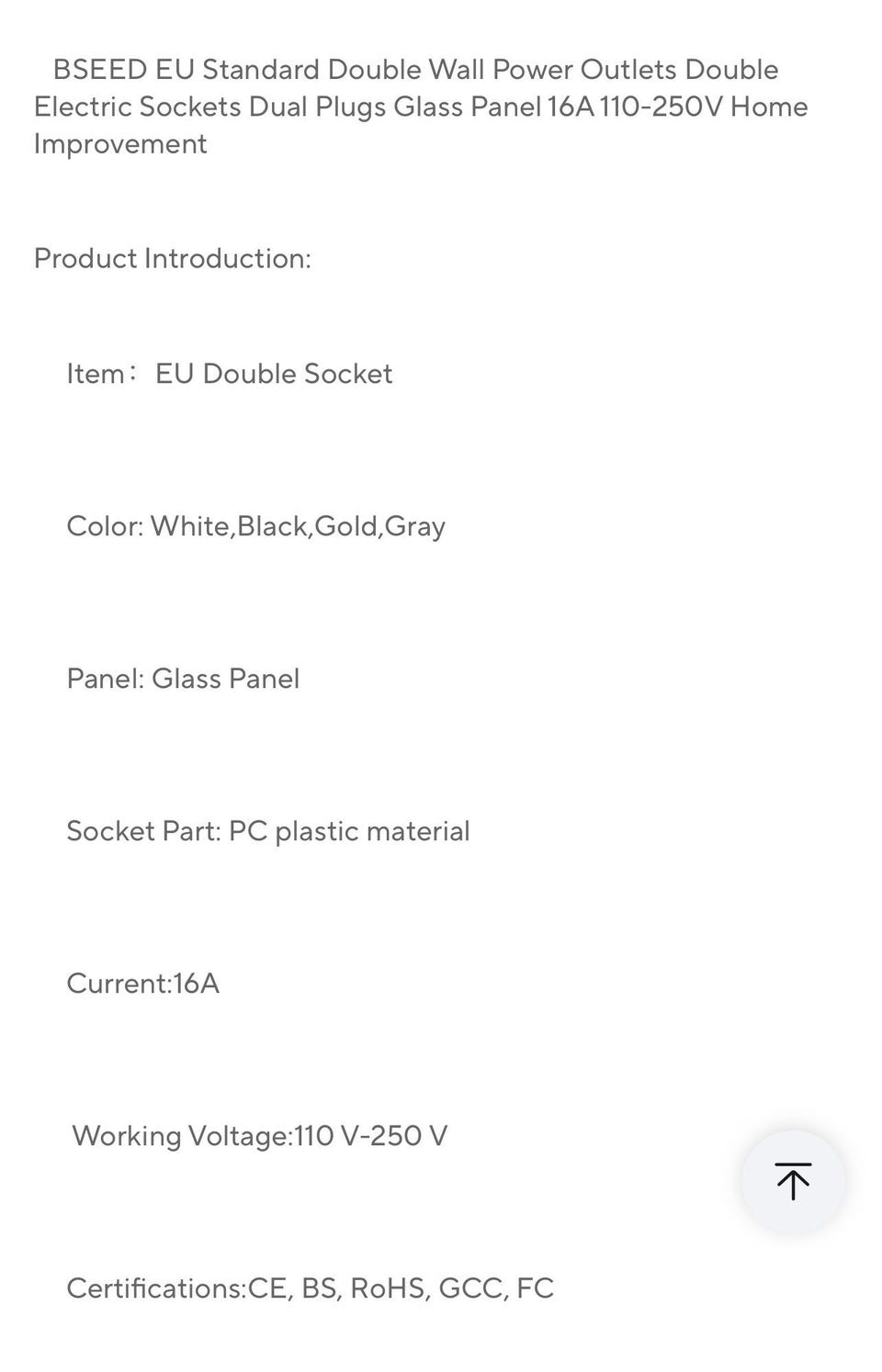Click the 'Working Voltage' label
The image size is (882, 1372).
tap(180, 1136)
